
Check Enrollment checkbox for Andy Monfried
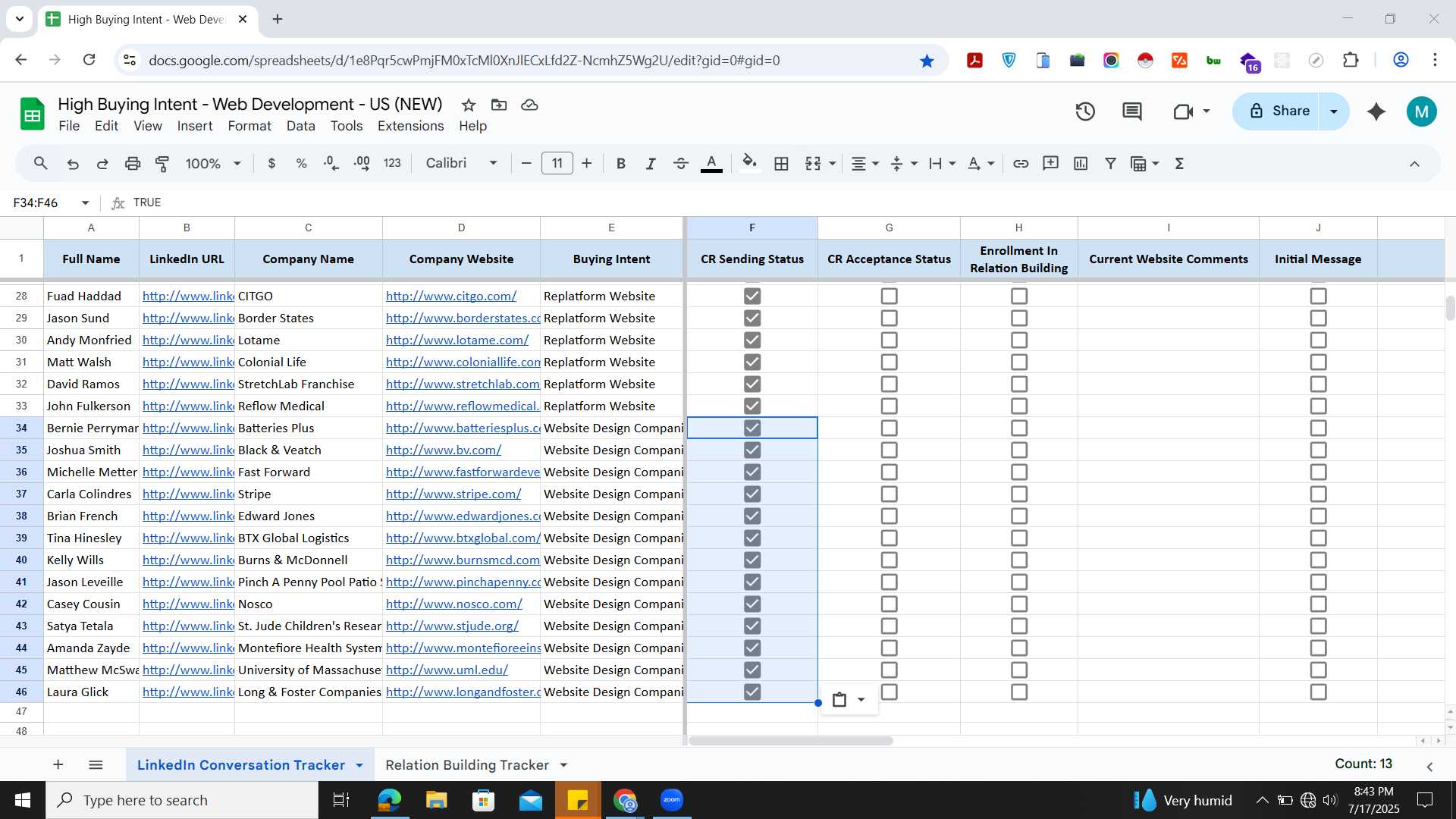point(1019,340)
